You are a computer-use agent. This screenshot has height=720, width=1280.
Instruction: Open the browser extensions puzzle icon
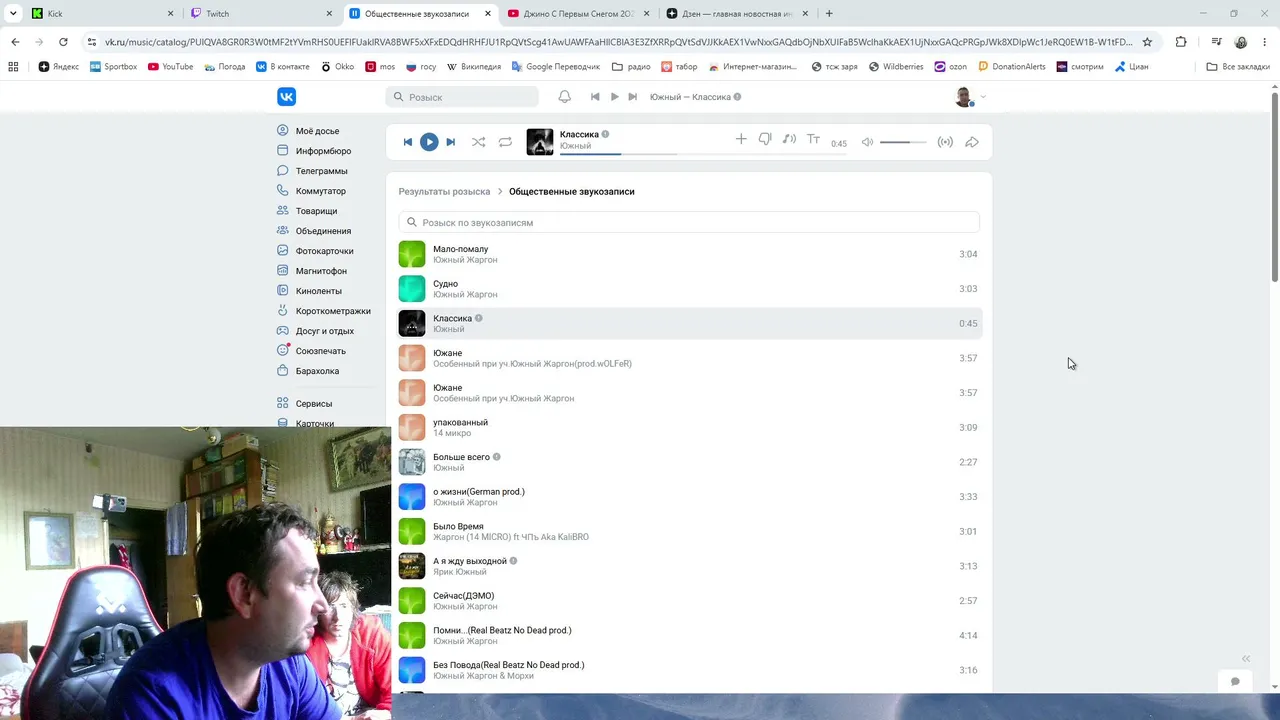[x=1181, y=42]
